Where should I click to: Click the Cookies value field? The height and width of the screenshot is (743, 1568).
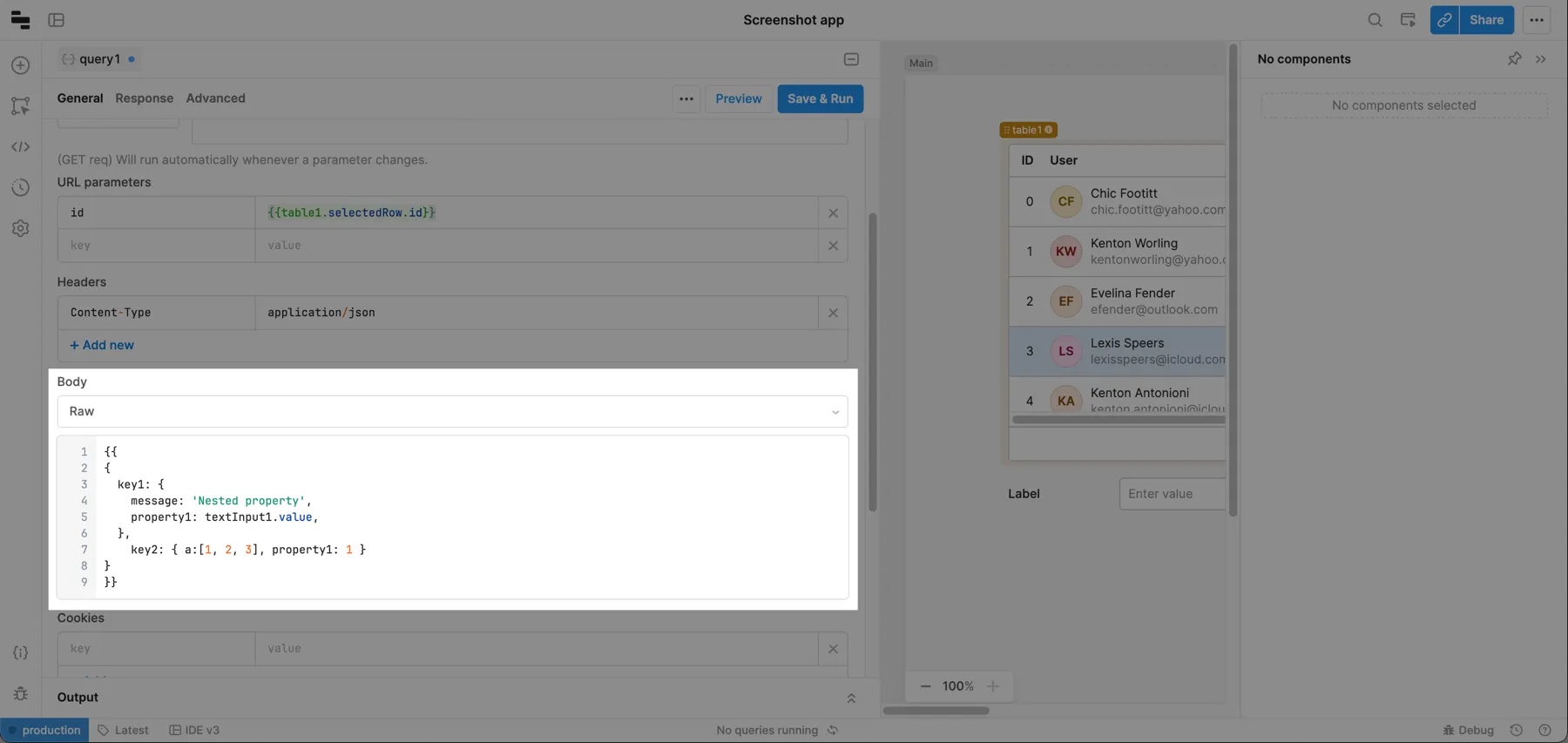click(x=537, y=649)
